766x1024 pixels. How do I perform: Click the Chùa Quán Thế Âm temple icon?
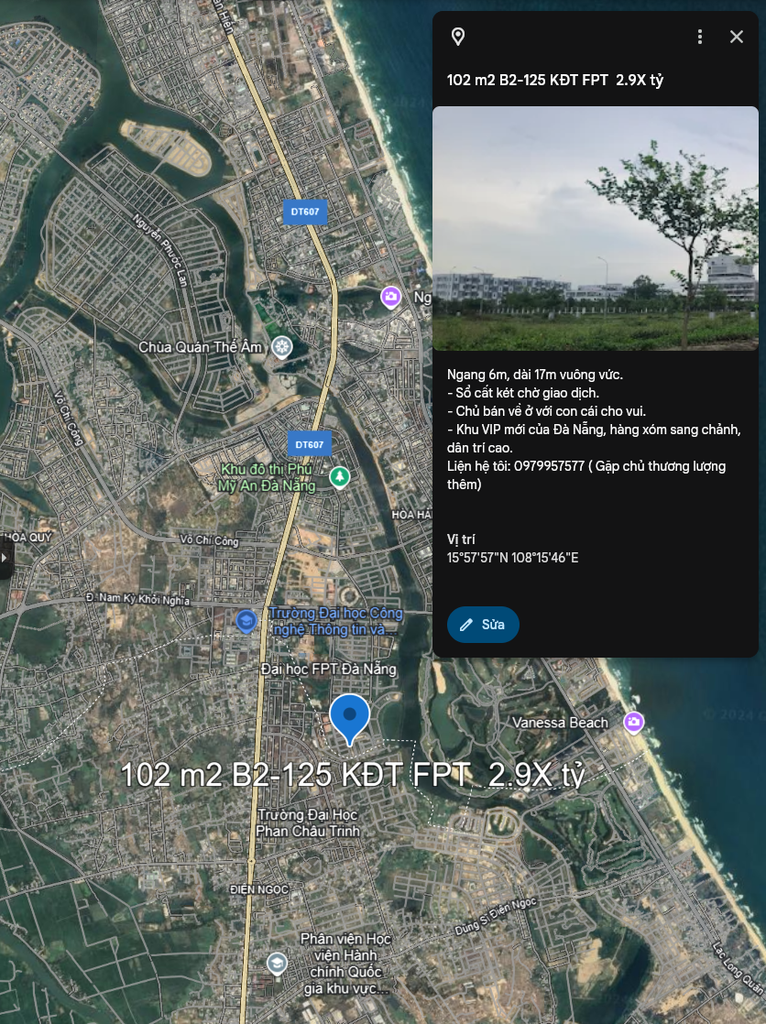tap(281, 347)
